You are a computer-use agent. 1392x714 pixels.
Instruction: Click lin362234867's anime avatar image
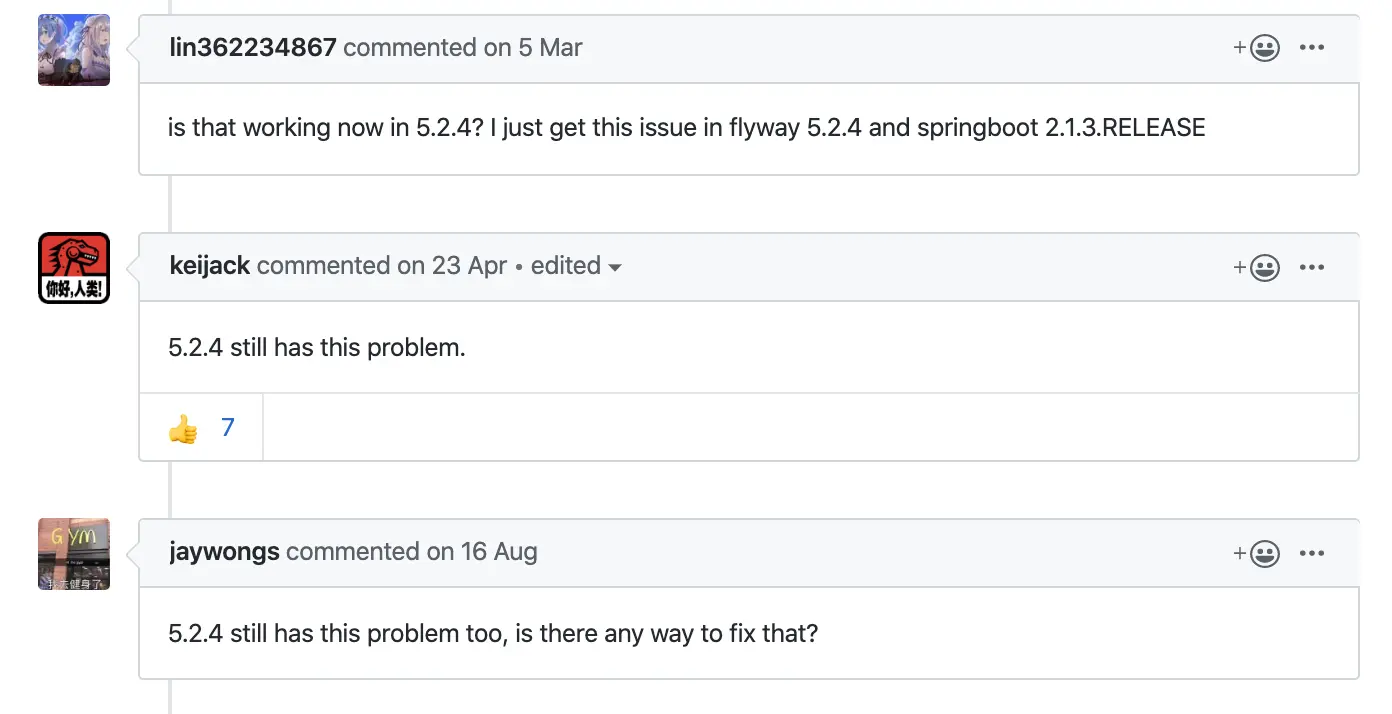pyautogui.click(x=74, y=50)
